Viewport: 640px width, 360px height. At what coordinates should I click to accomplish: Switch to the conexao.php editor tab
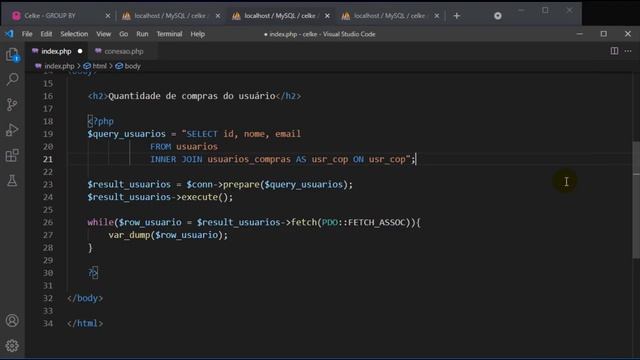pos(124,51)
